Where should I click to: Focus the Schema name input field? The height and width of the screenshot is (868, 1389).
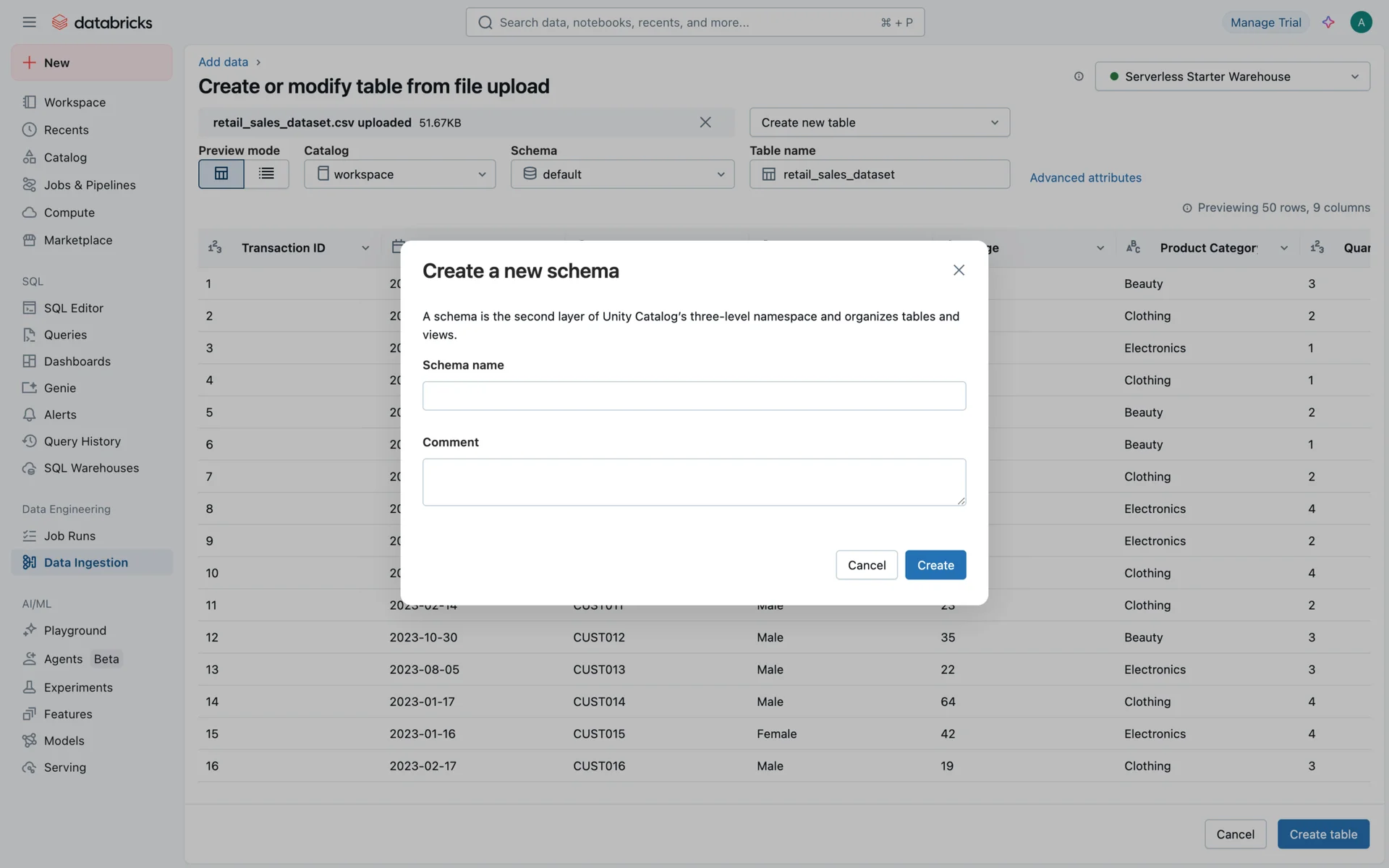coord(694,396)
